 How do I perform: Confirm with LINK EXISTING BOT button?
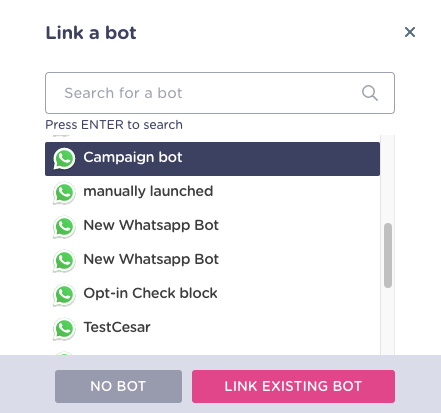tap(293, 386)
